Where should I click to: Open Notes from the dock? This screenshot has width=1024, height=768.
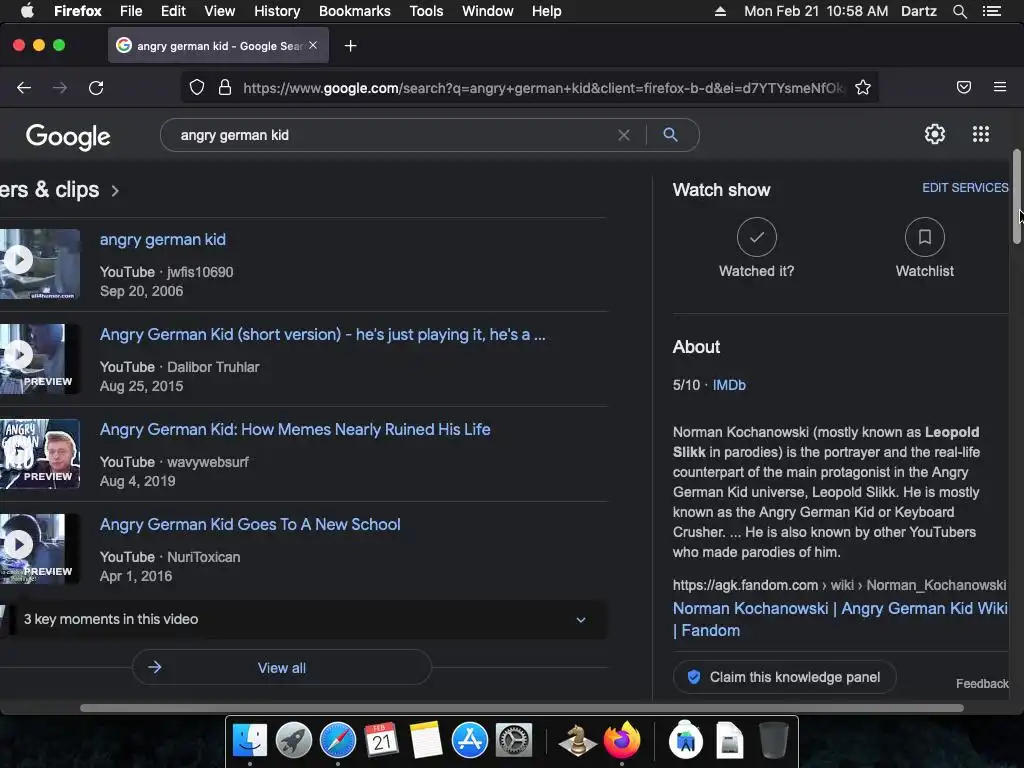pos(426,740)
